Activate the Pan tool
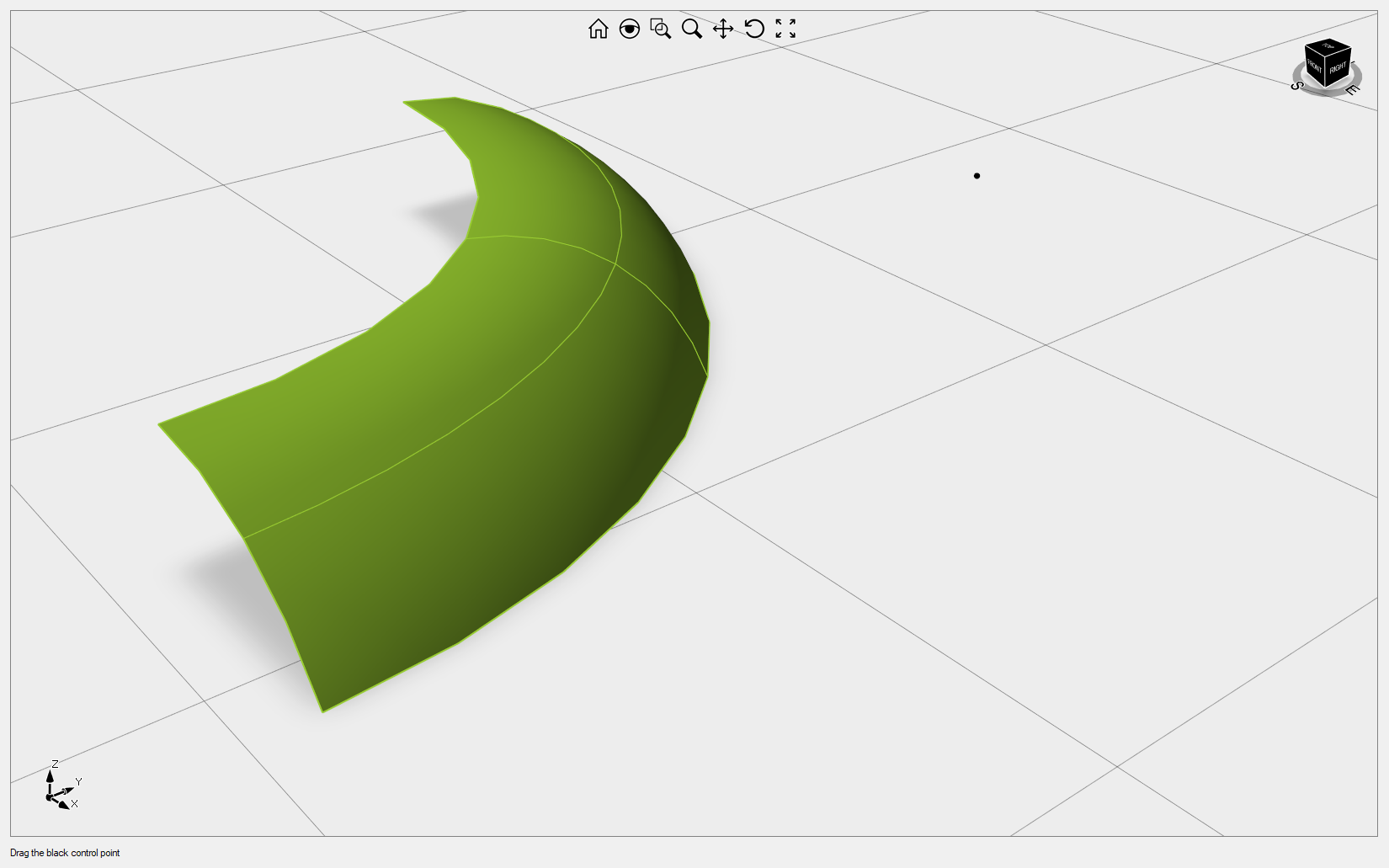Viewport: 1389px width, 868px height. click(x=722, y=29)
